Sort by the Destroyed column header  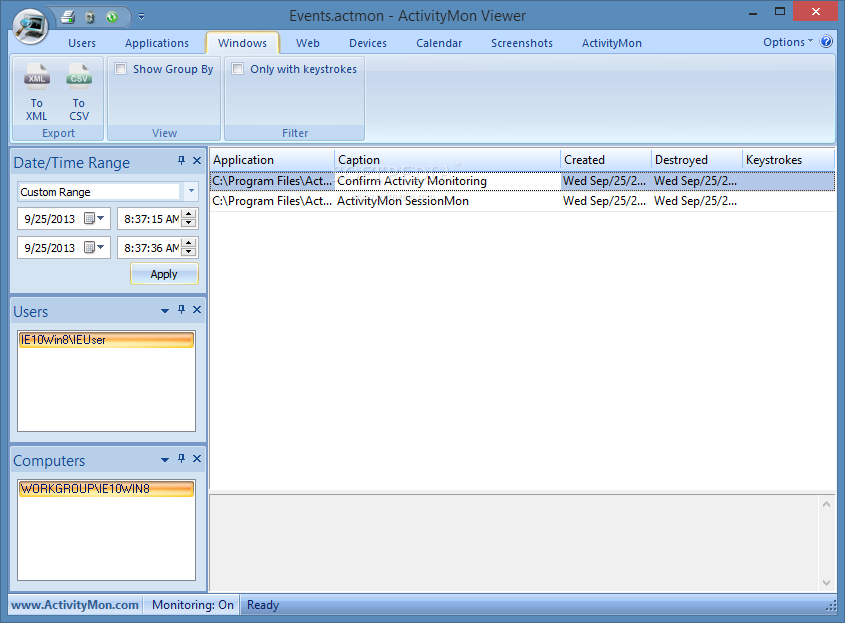697,160
